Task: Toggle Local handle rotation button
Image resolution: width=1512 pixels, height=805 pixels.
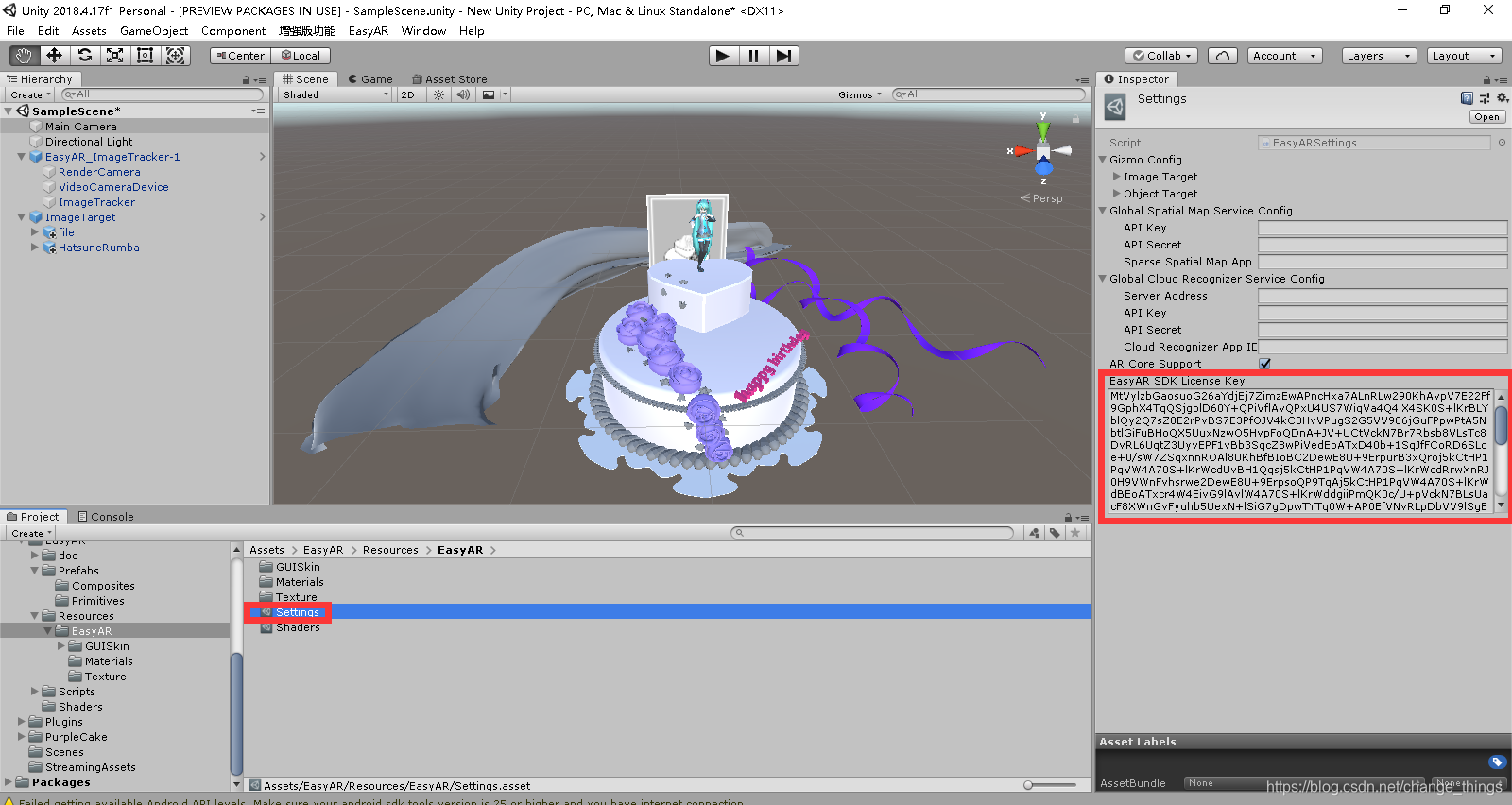Action: pos(301,56)
